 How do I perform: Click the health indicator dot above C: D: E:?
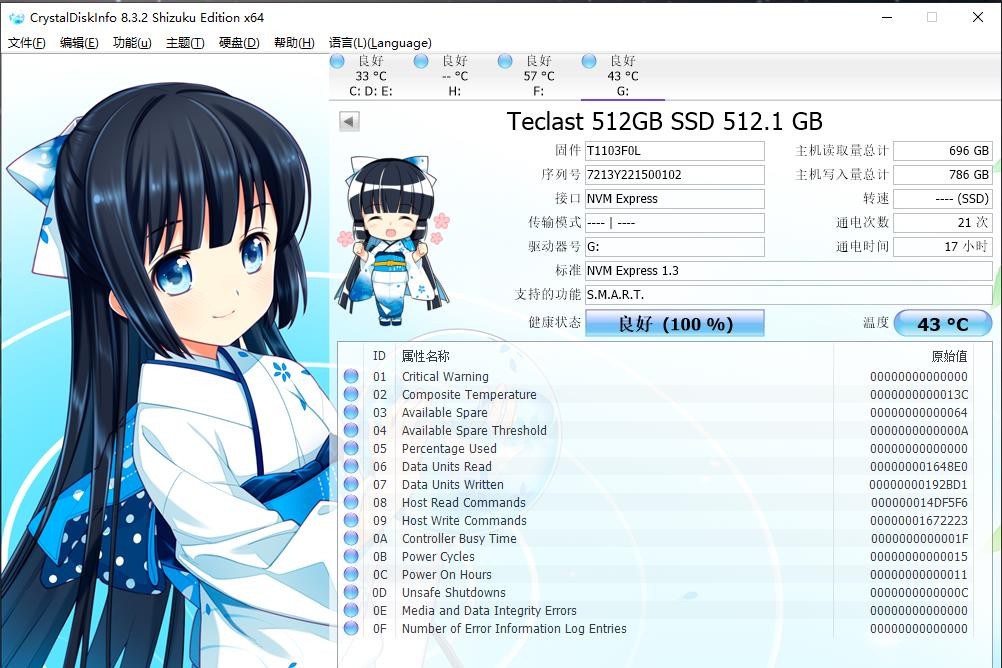coord(337,61)
